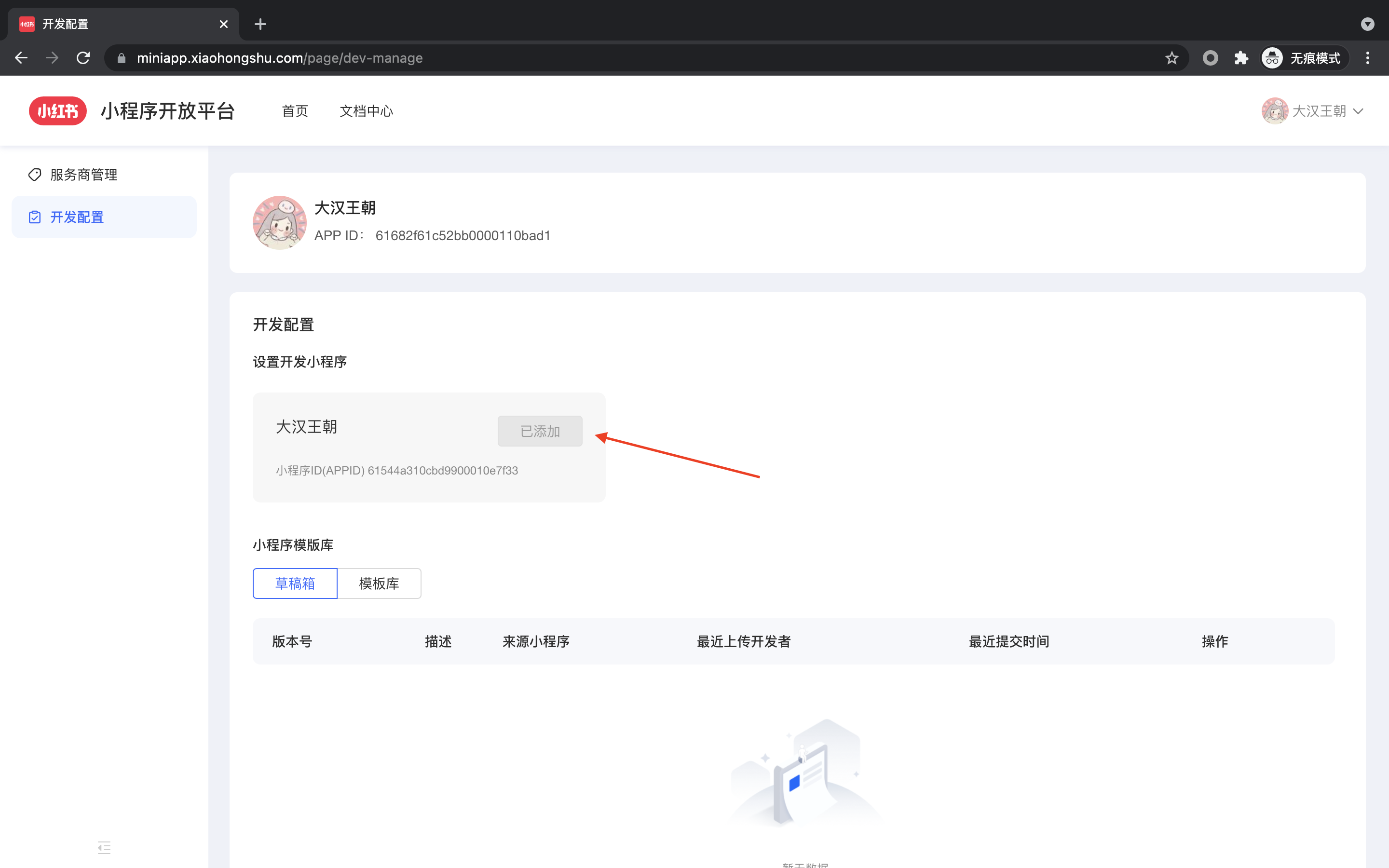Switch to the 草稿箱 tab

(295, 583)
